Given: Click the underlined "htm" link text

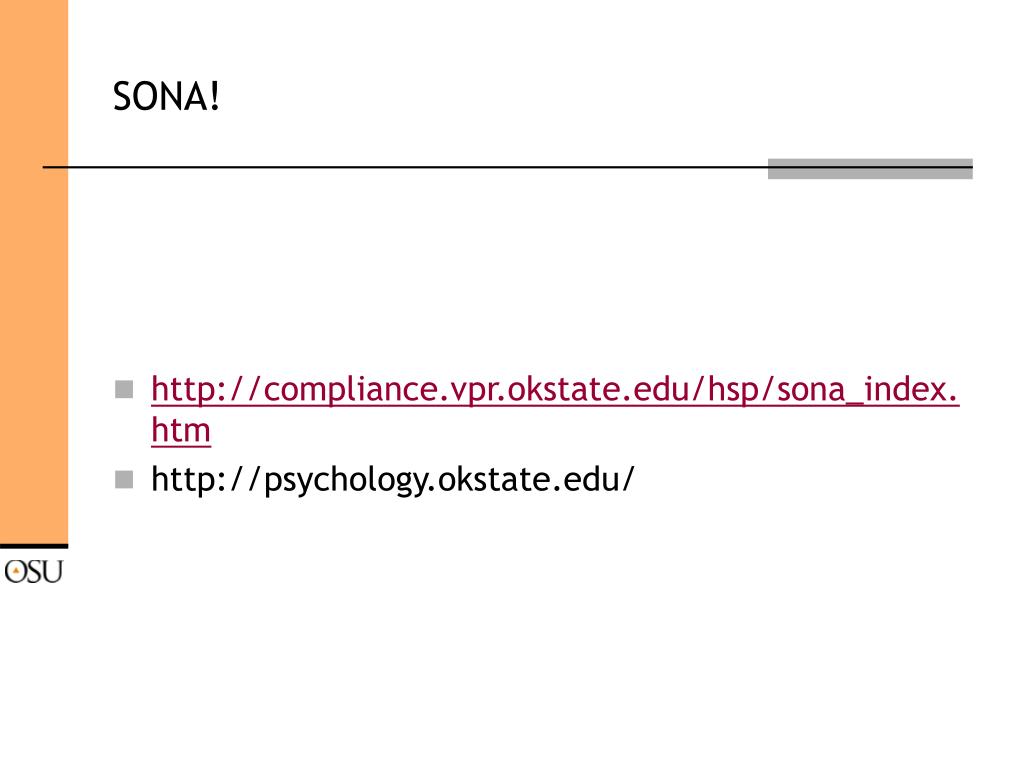Looking at the screenshot, I should [x=181, y=432].
